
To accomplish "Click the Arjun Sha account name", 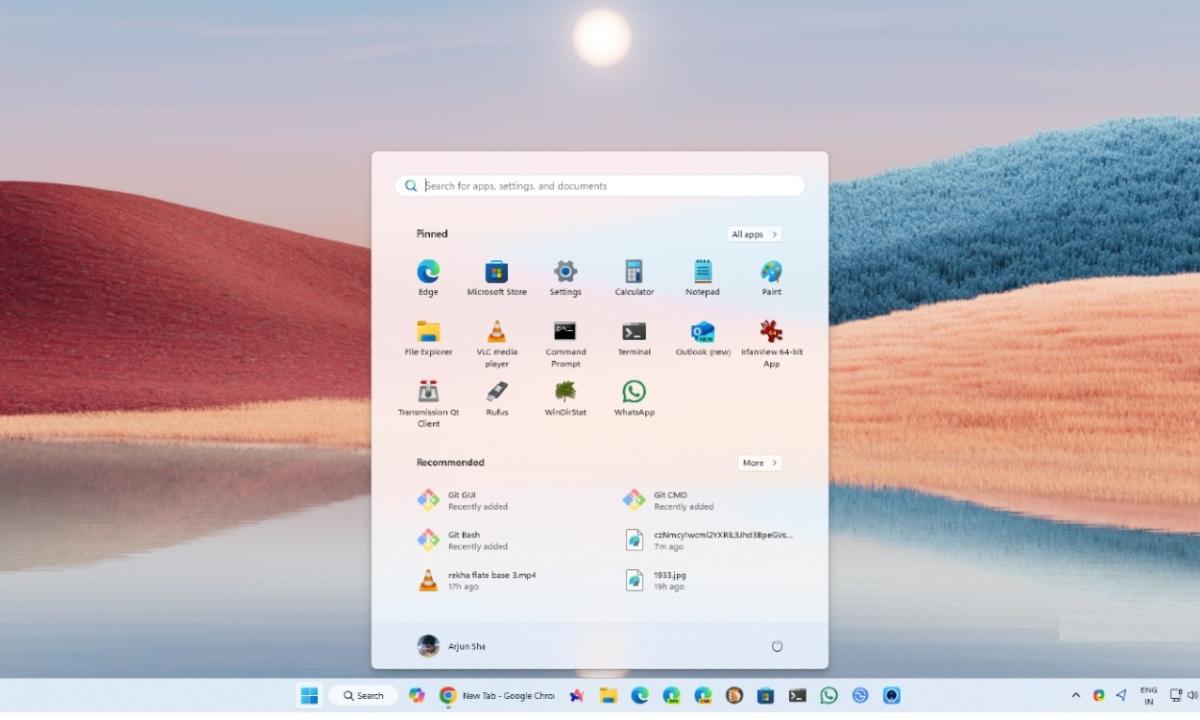I will coord(466,646).
